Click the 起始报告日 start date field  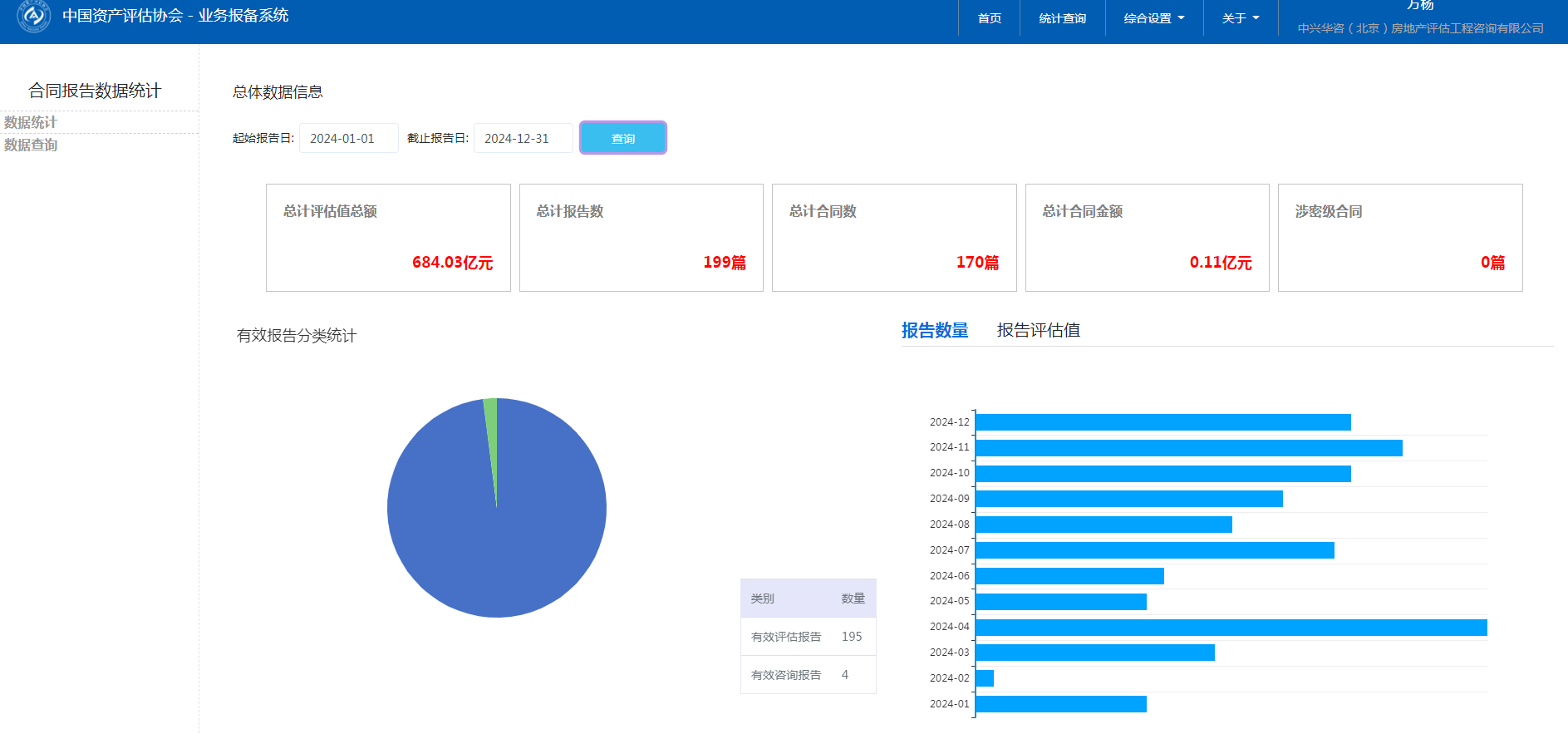click(348, 139)
